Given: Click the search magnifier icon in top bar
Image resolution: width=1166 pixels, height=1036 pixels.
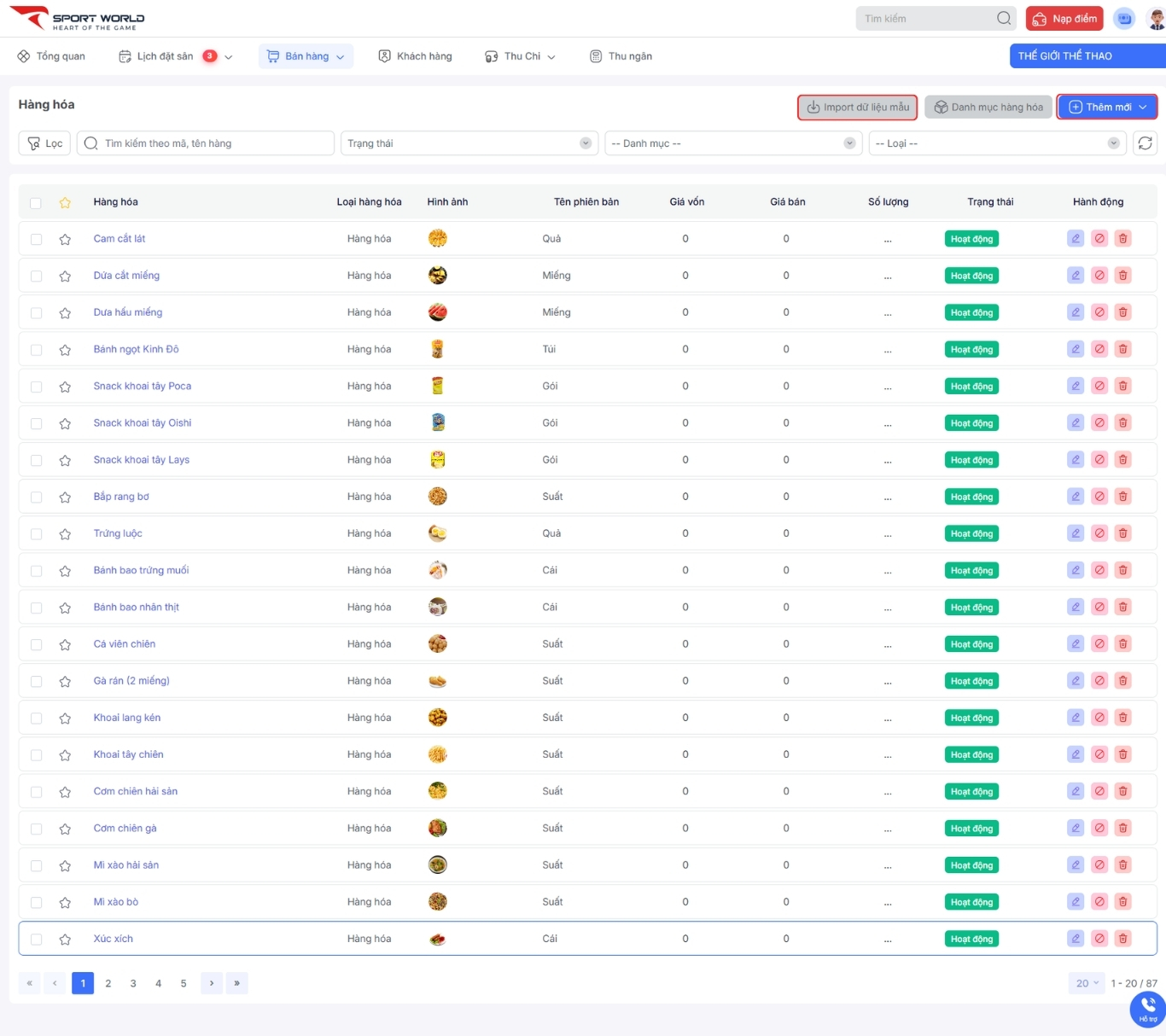Looking at the screenshot, I should coord(1004,19).
